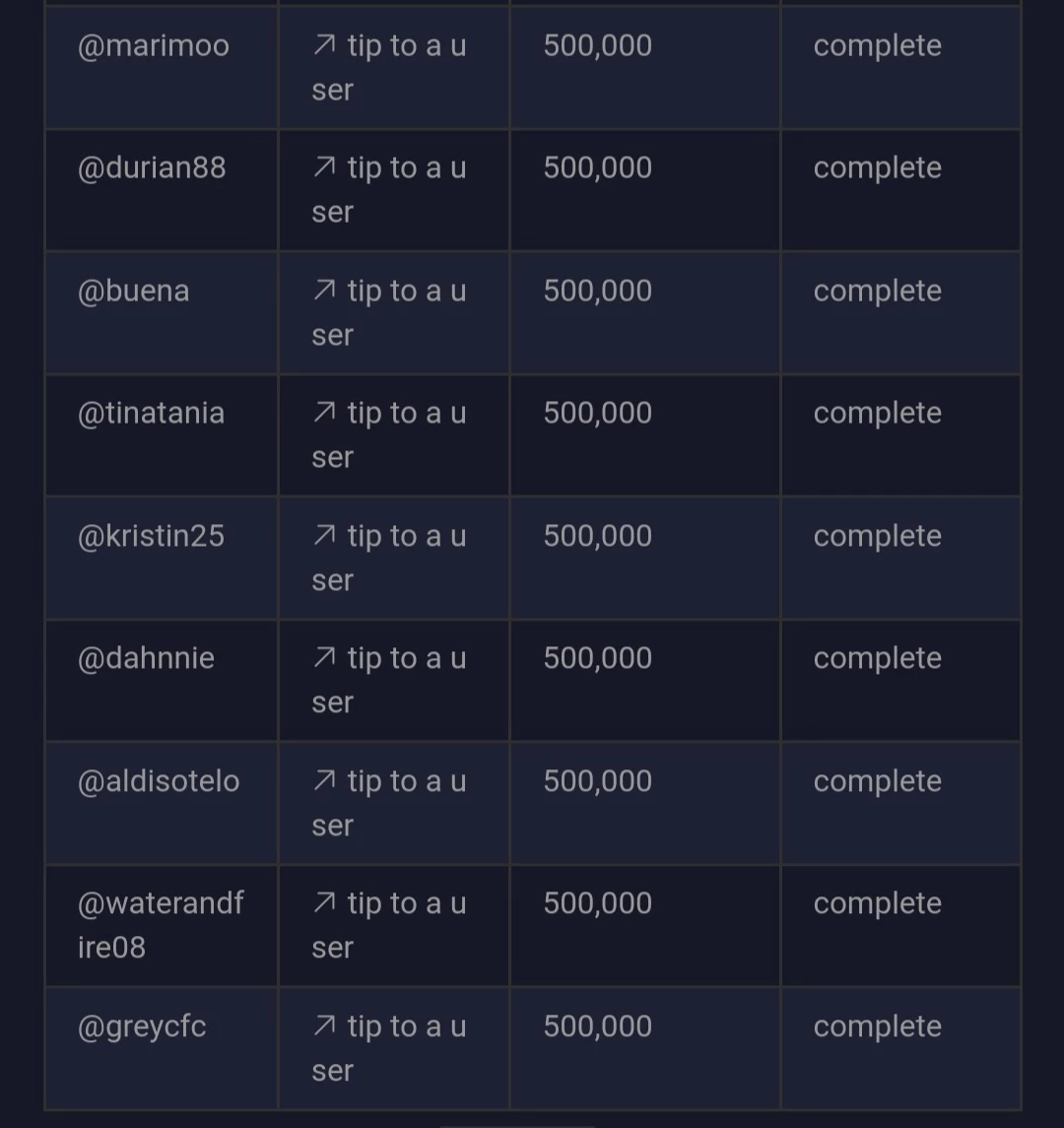
Task: Go to the @dahnnie profile link
Action: pyautogui.click(x=146, y=658)
